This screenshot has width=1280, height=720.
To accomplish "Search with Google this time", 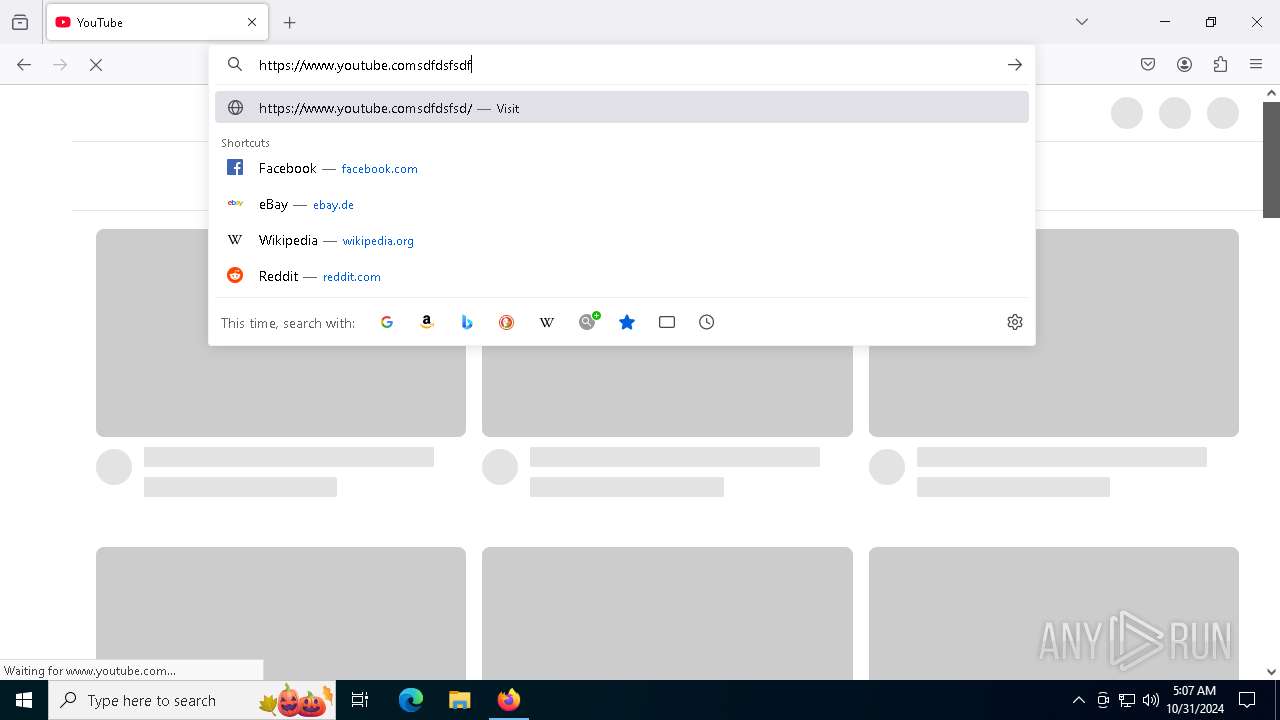I will pyautogui.click(x=387, y=322).
